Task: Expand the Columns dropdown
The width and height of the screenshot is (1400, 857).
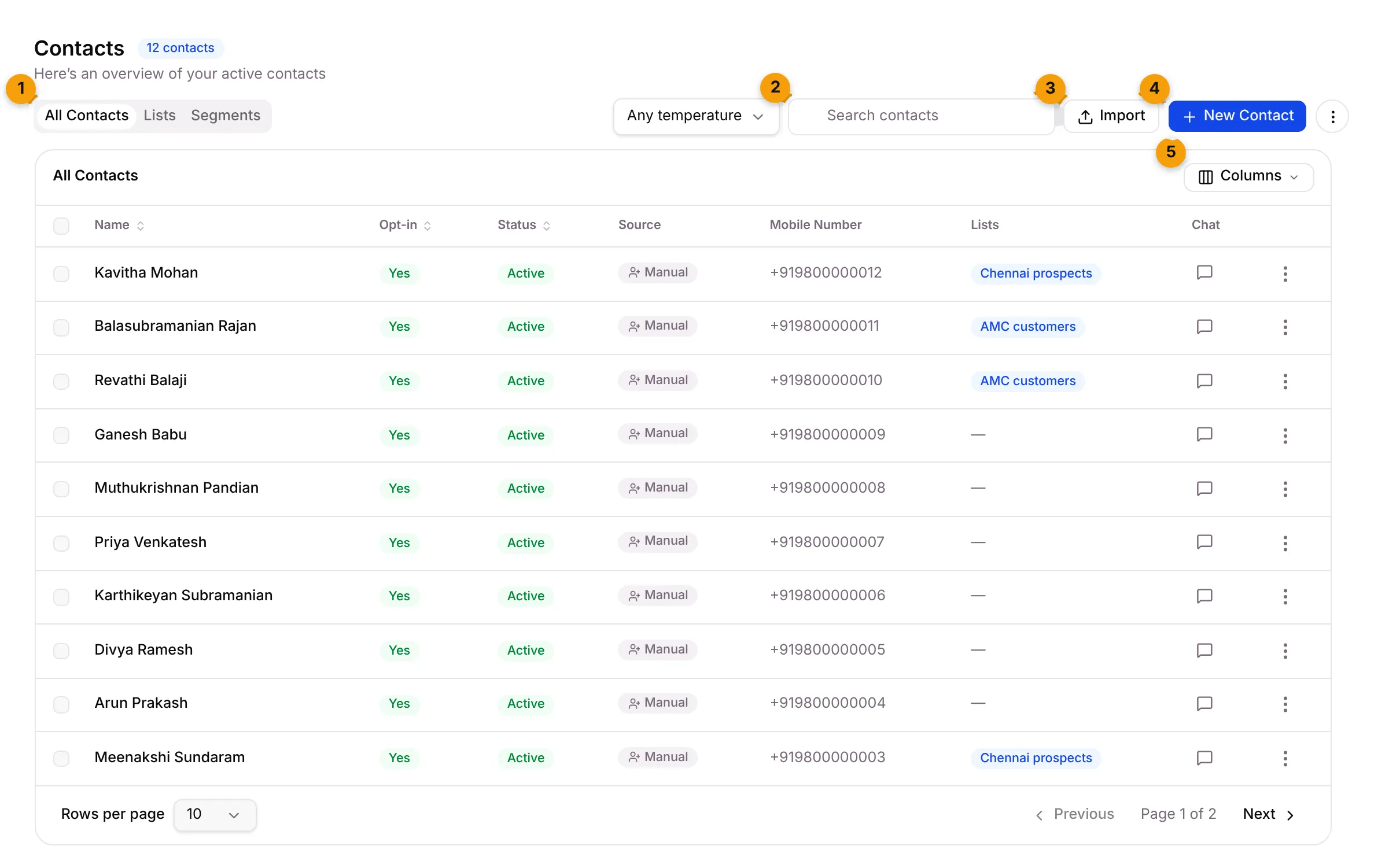Action: pos(1248,176)
